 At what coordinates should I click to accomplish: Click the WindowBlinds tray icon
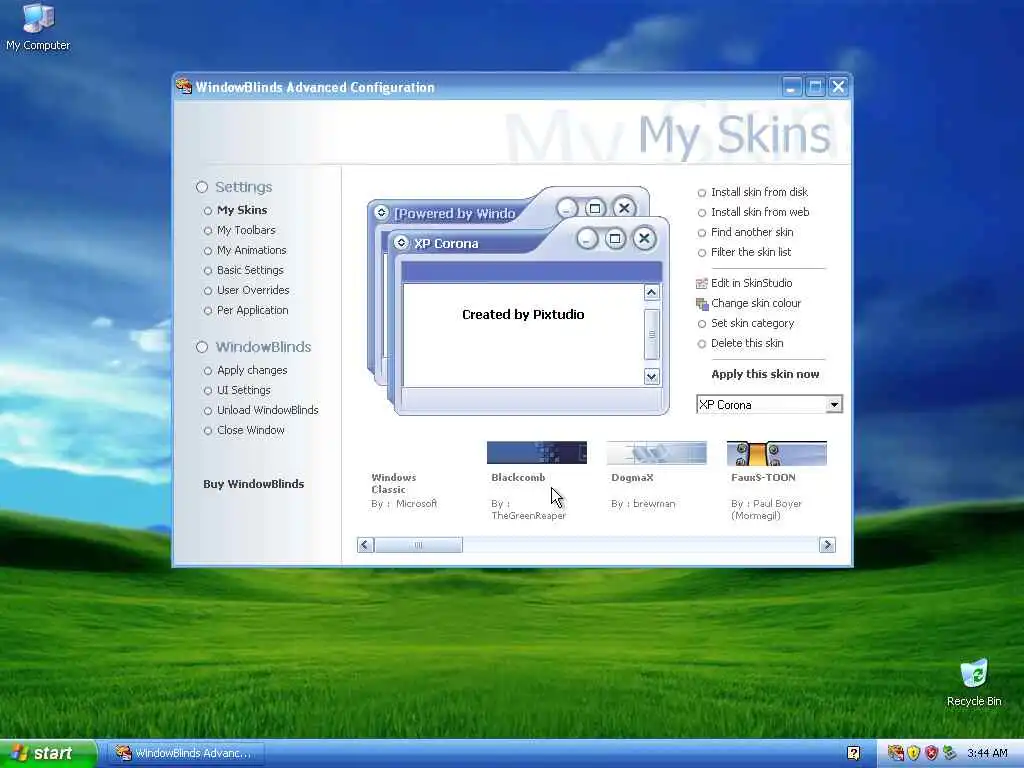coord(895,753)
